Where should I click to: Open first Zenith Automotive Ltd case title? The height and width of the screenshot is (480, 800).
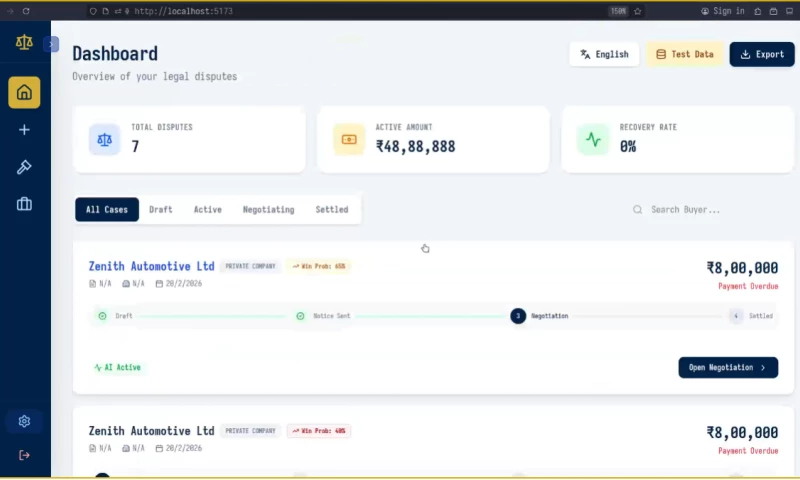pyautogui.click(x=152, y=266)
